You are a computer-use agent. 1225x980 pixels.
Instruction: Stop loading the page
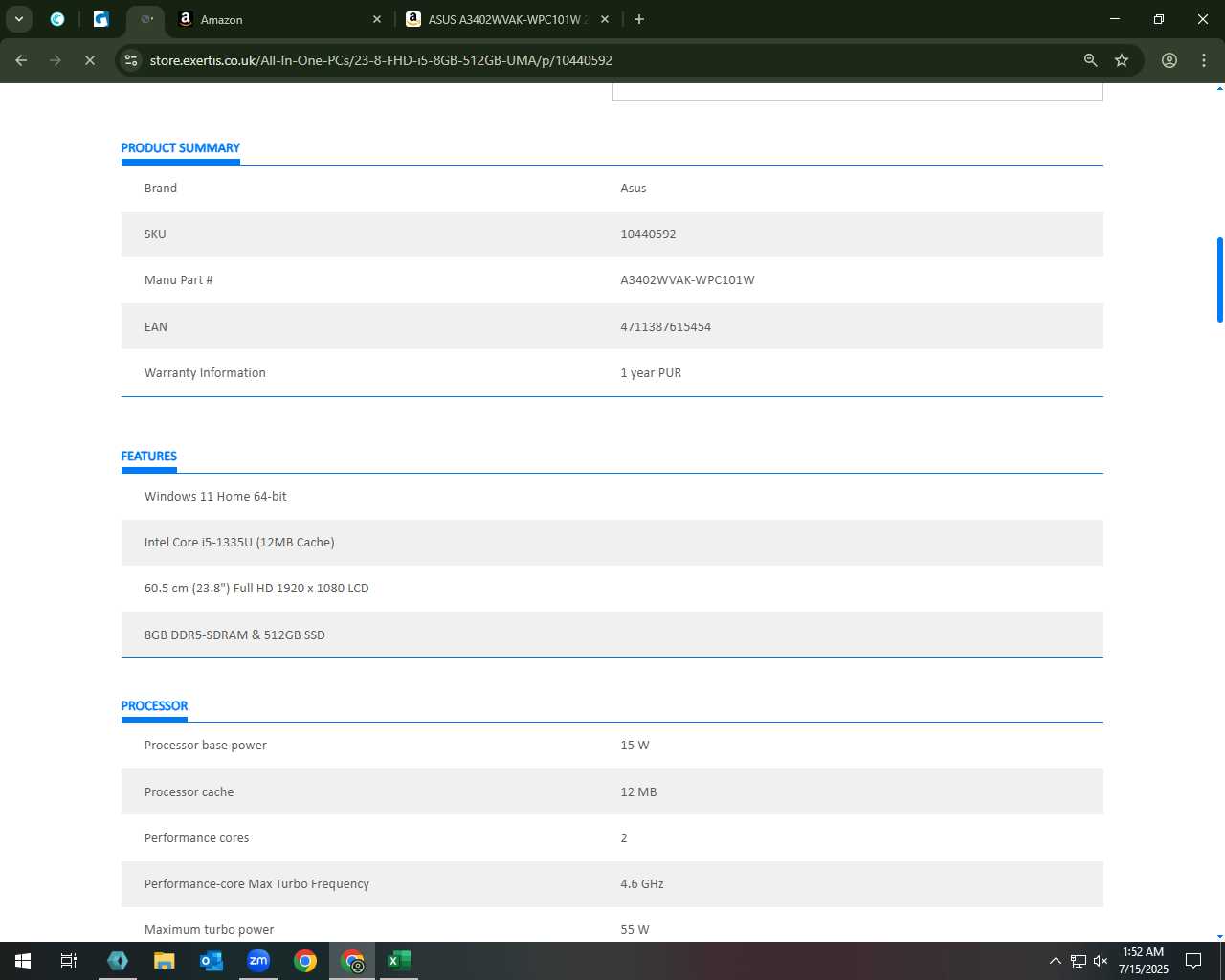tap(90, 60)
